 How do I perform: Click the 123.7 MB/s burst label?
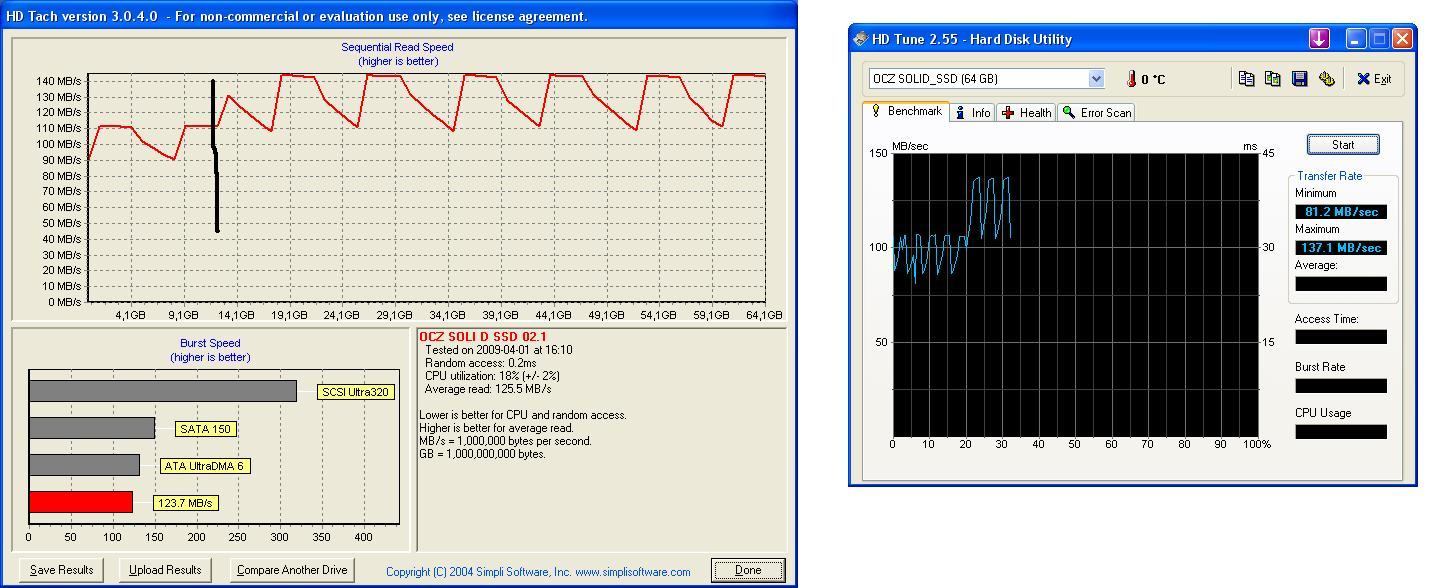(186, 503)
